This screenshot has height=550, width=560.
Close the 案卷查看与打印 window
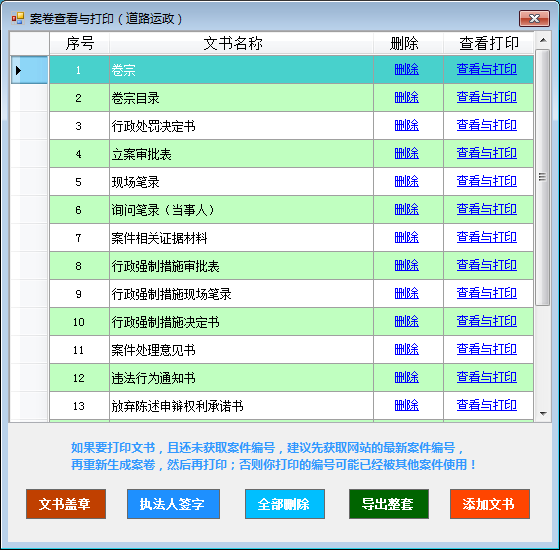pos(534,18)
